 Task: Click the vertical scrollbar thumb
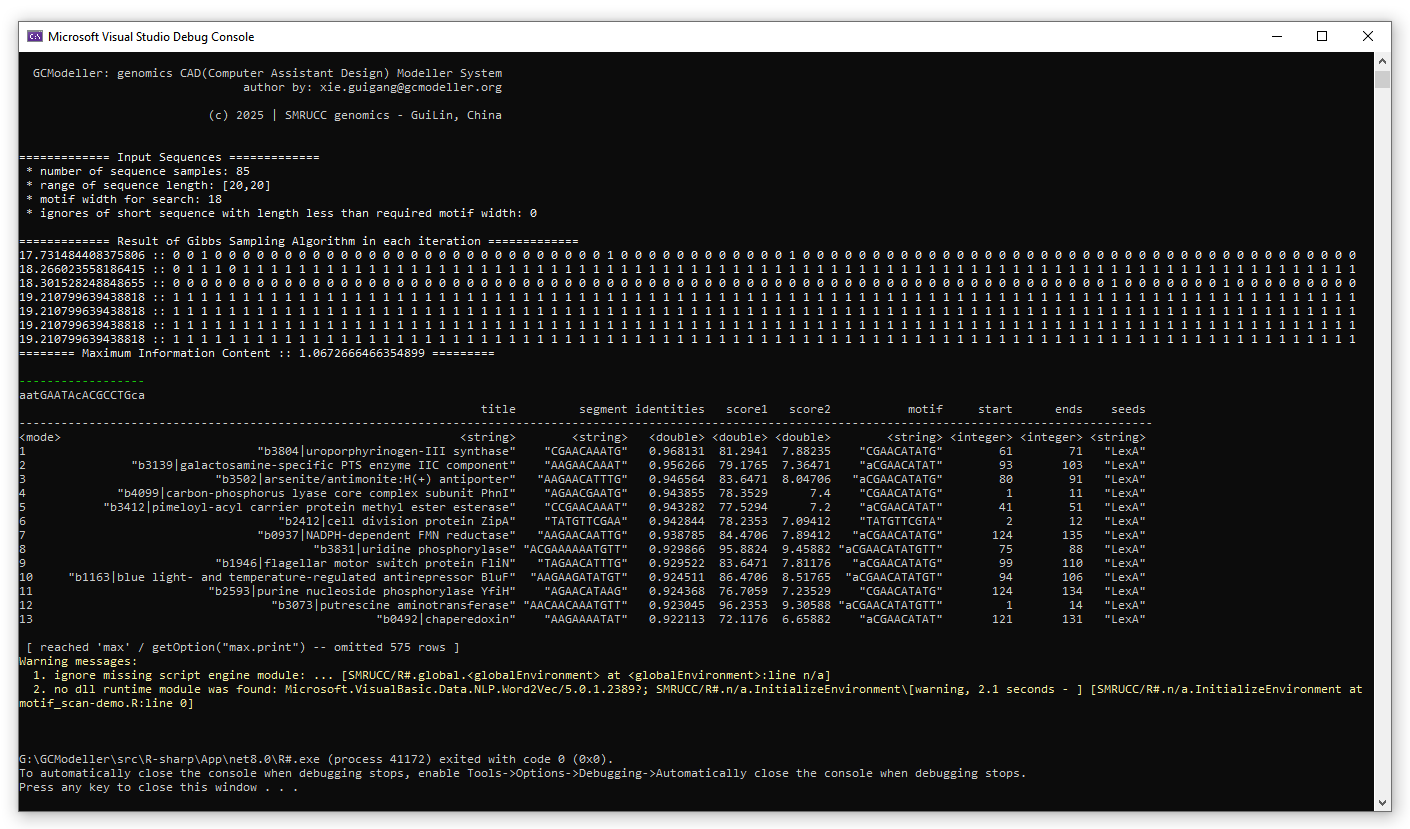pyautogui.click(x=1382, y=80)
